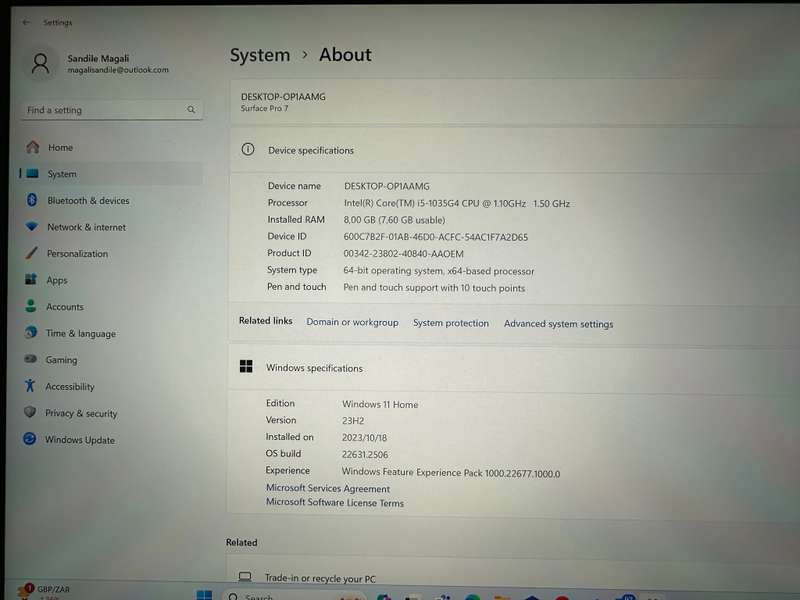Select the Version value 23H2
Screen dimensions: 800x600
click(x=353, y=420)
